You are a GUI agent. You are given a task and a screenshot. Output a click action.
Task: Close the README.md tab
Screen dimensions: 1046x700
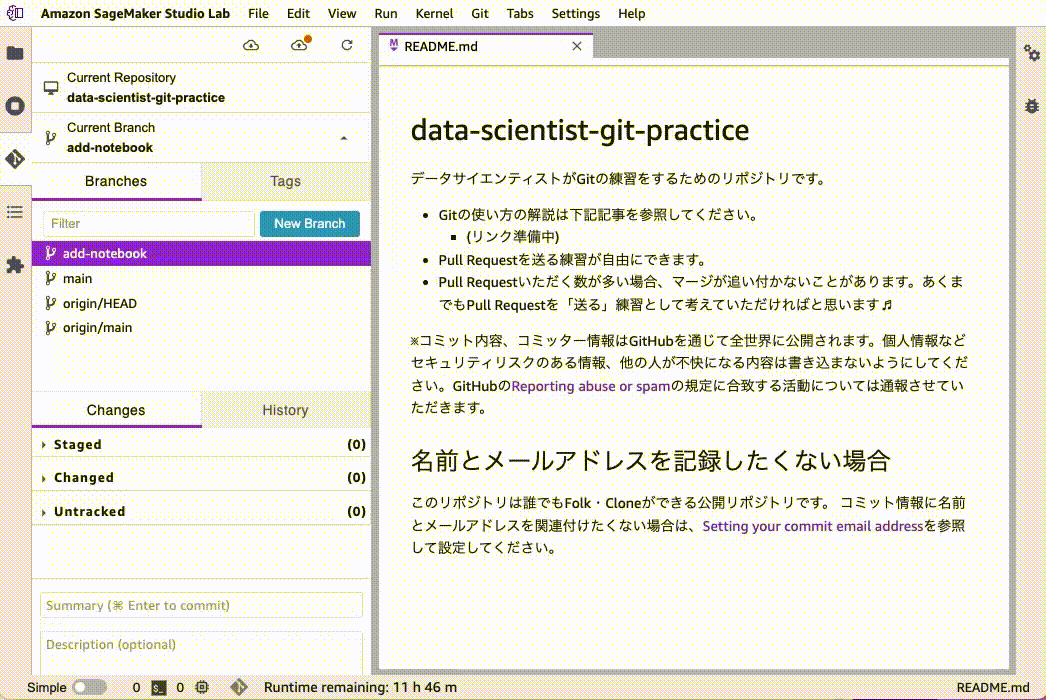click(577, 46)
